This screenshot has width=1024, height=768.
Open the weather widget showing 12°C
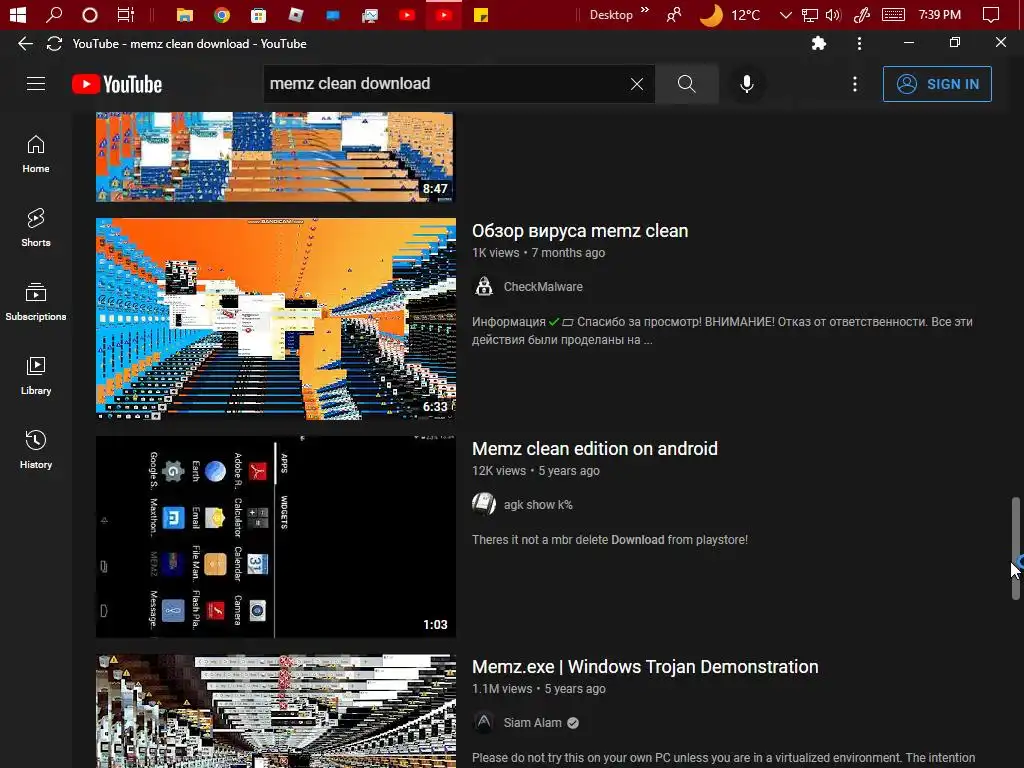click(x=729, y=14)
